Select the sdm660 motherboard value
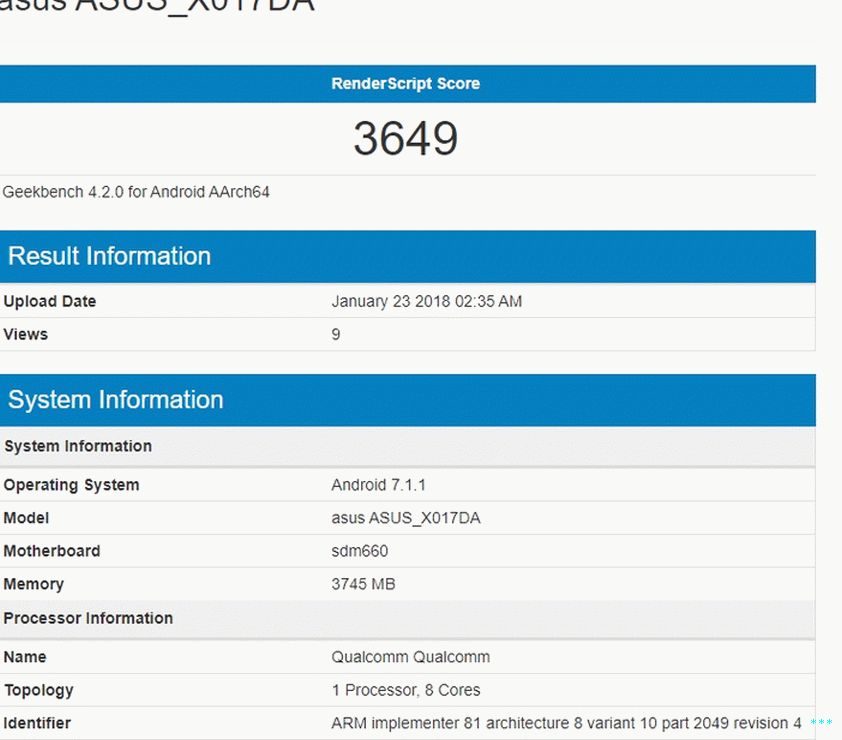Image resolution: width=842 pixels, height=740 pixels. (x=360, y=551)
